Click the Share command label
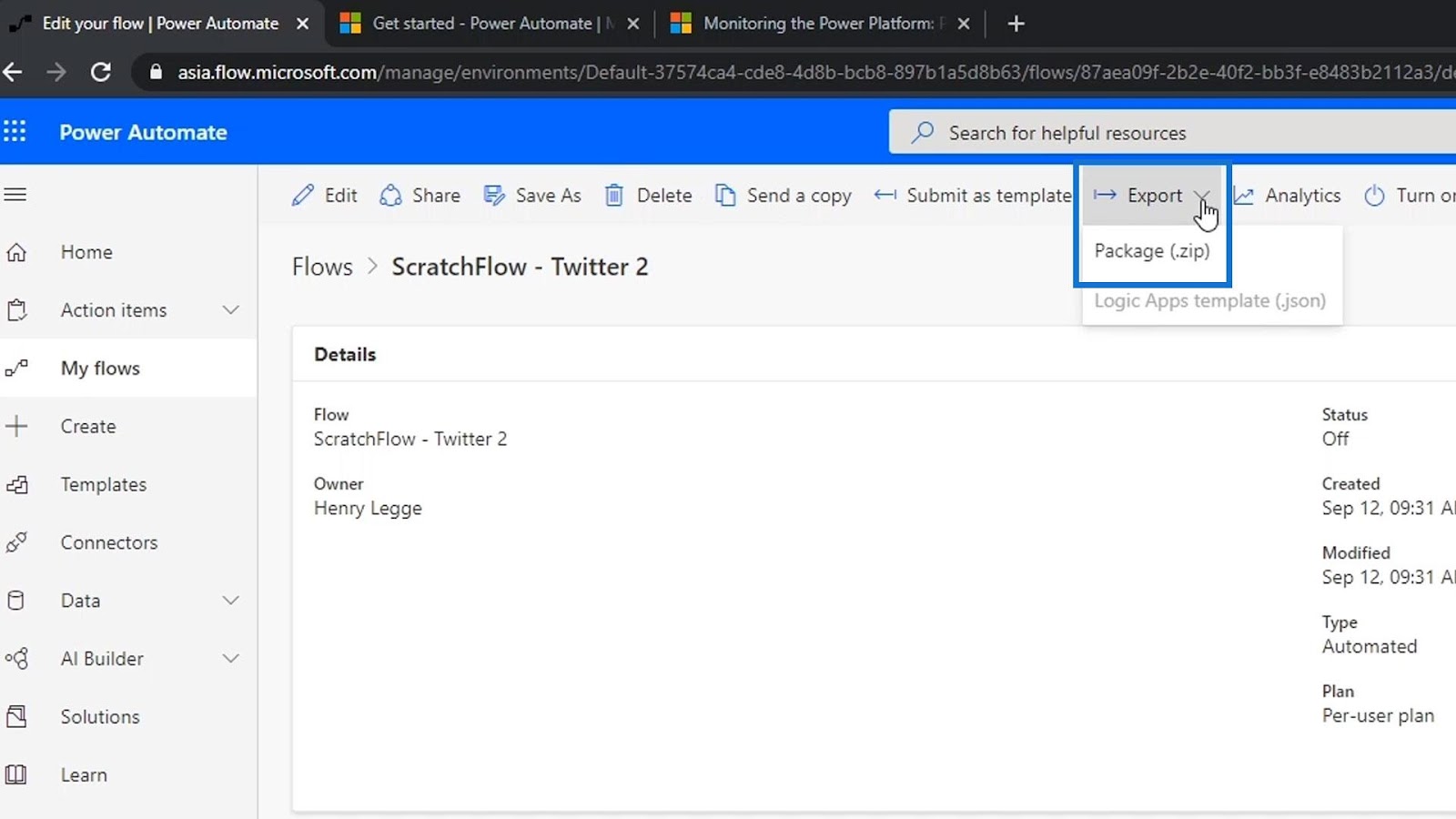The width and height of the screenshot is (1456, 819). 437,196
